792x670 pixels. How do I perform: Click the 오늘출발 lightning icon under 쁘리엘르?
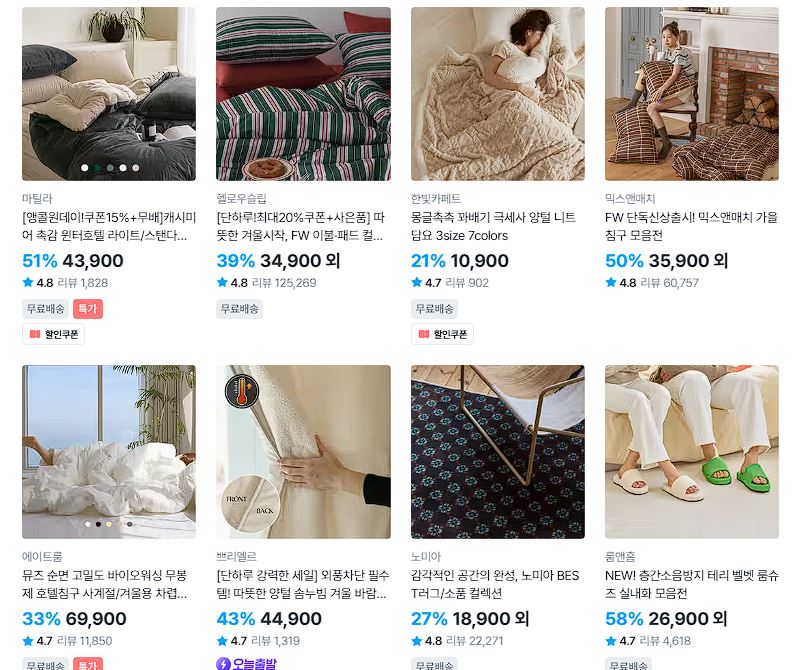coord(223,663)
